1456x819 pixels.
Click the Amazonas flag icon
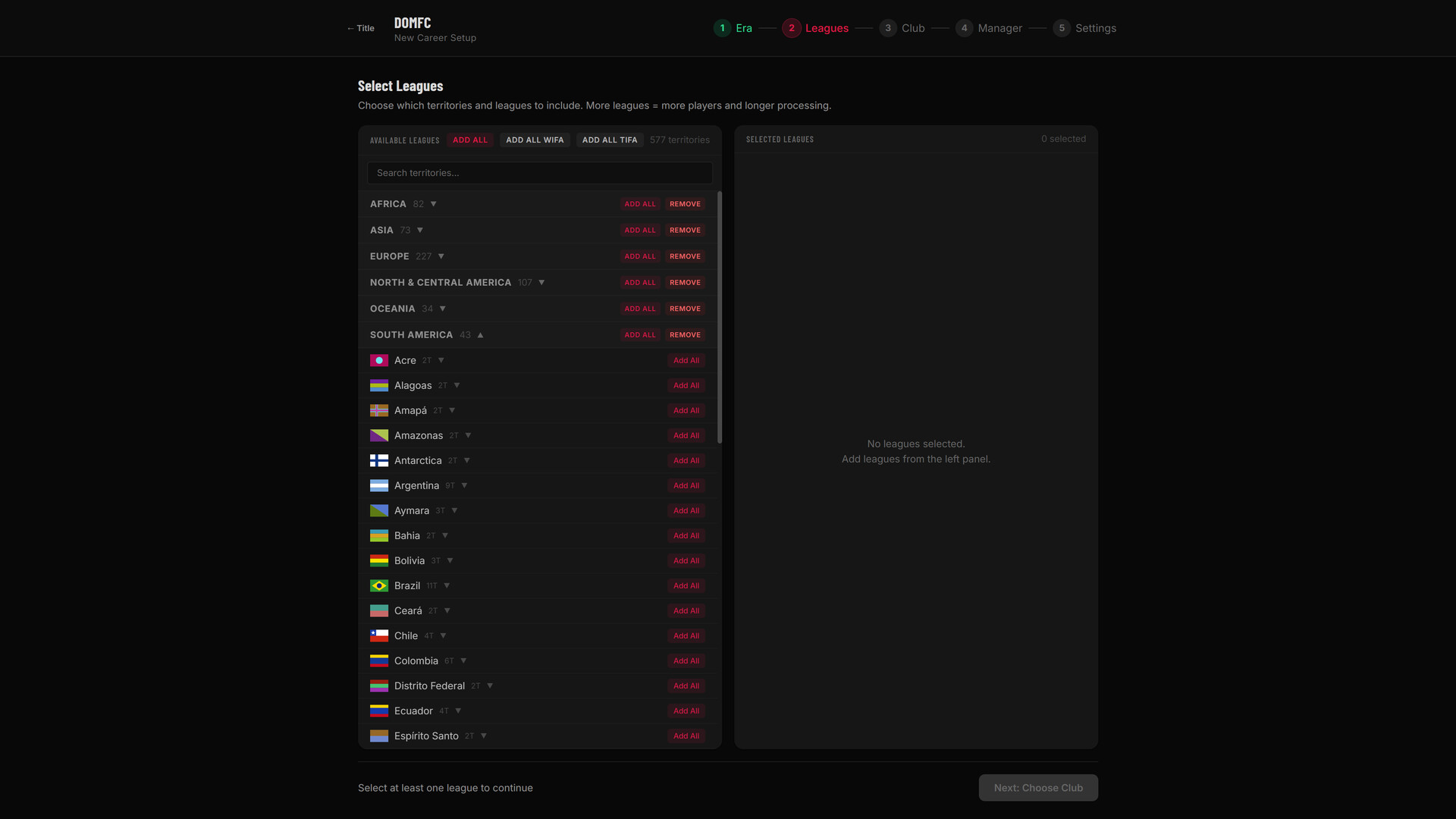(378, 435)
